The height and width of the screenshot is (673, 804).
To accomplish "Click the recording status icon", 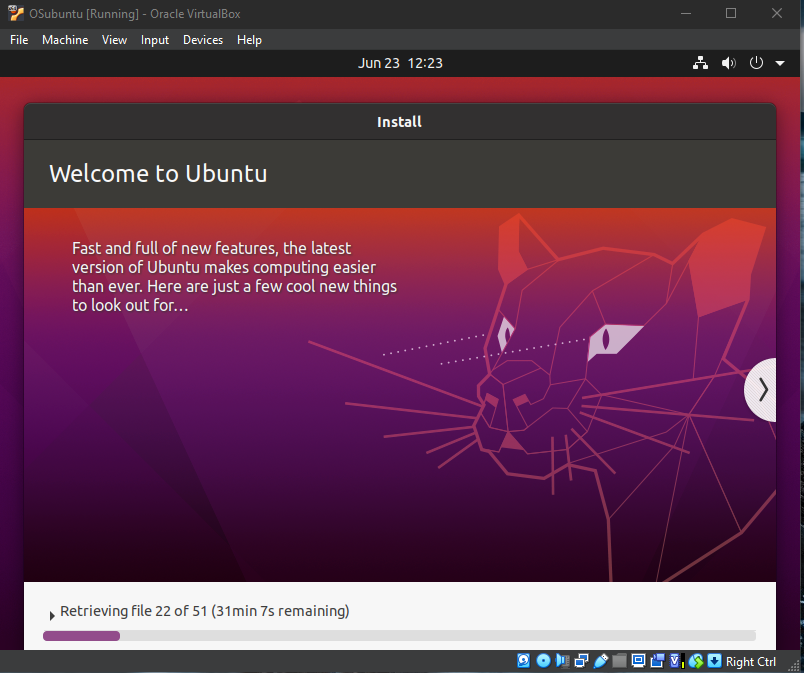I will [x=657, y=661].
